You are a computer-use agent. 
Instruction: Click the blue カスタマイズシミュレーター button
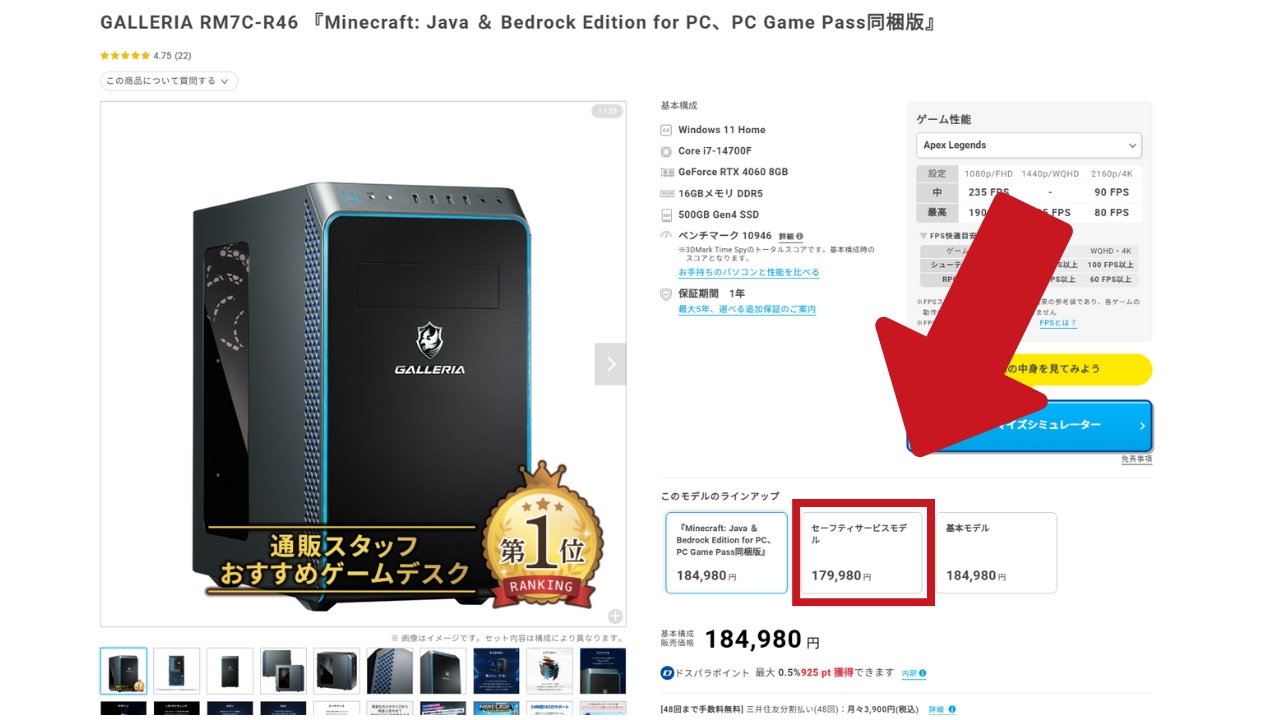[1029, 426]
